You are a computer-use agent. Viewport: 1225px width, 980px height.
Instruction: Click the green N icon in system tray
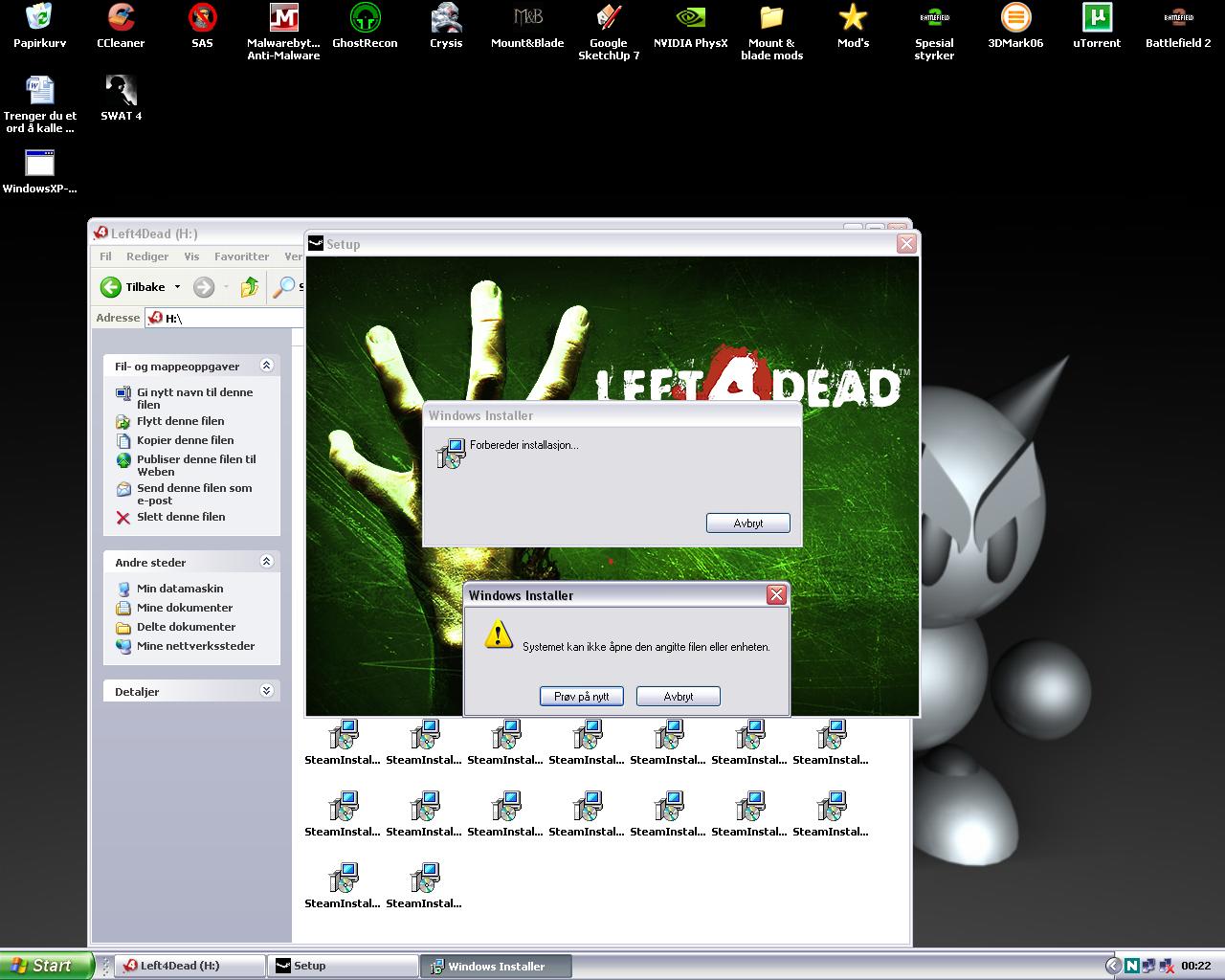point(1132,966)
